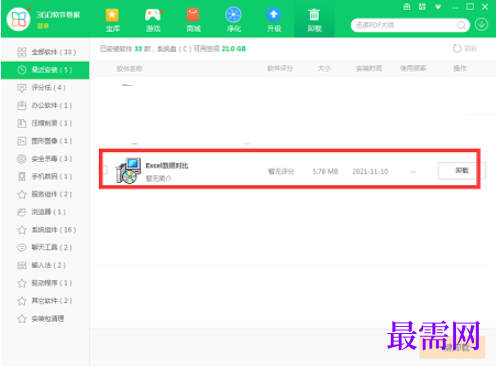Expand the main menu dropdown arrow
The width and height of the screenshot is (499, 367).
tap(438, 7)
